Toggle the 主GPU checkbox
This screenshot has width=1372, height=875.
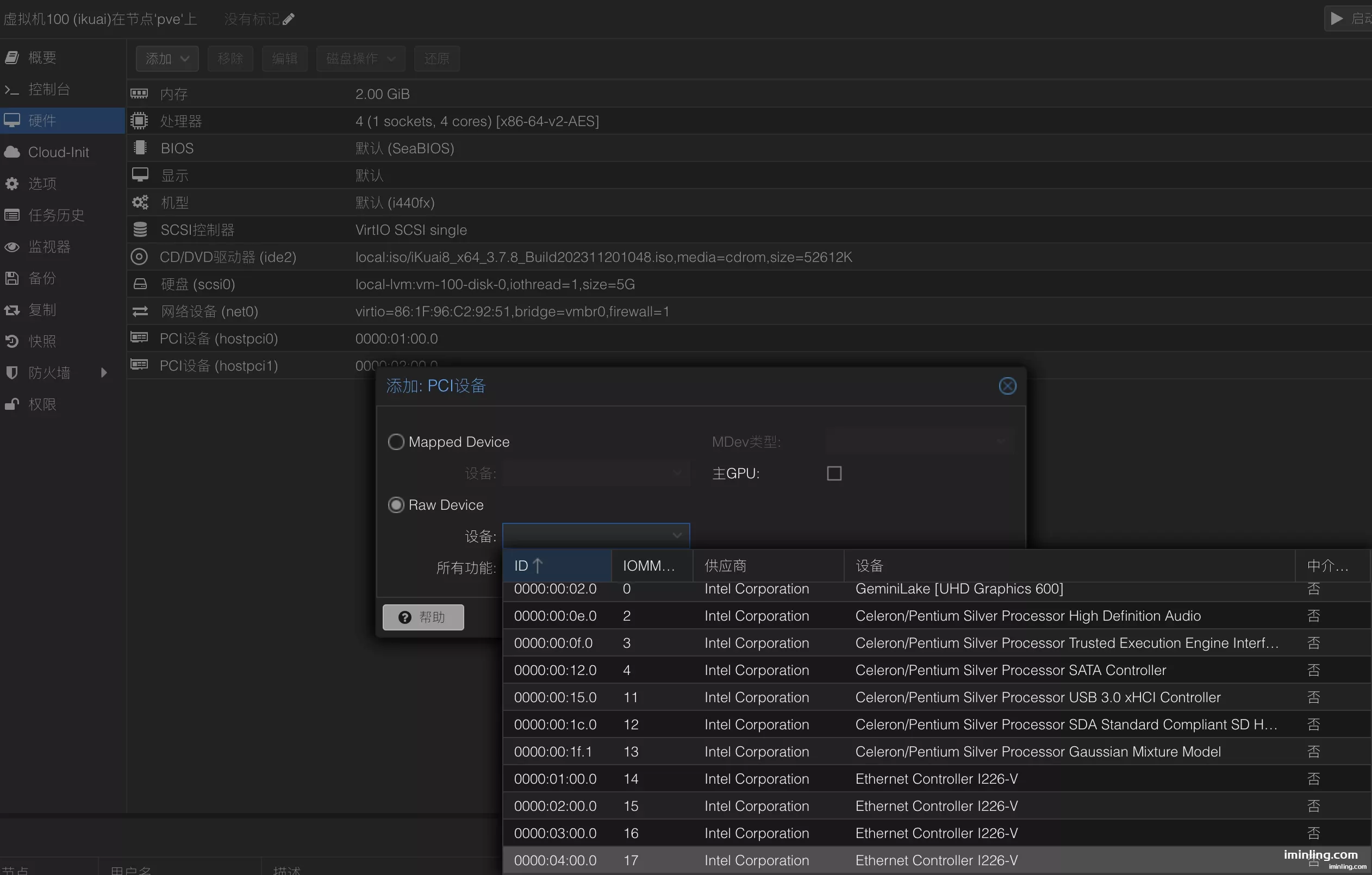point(834,474)
